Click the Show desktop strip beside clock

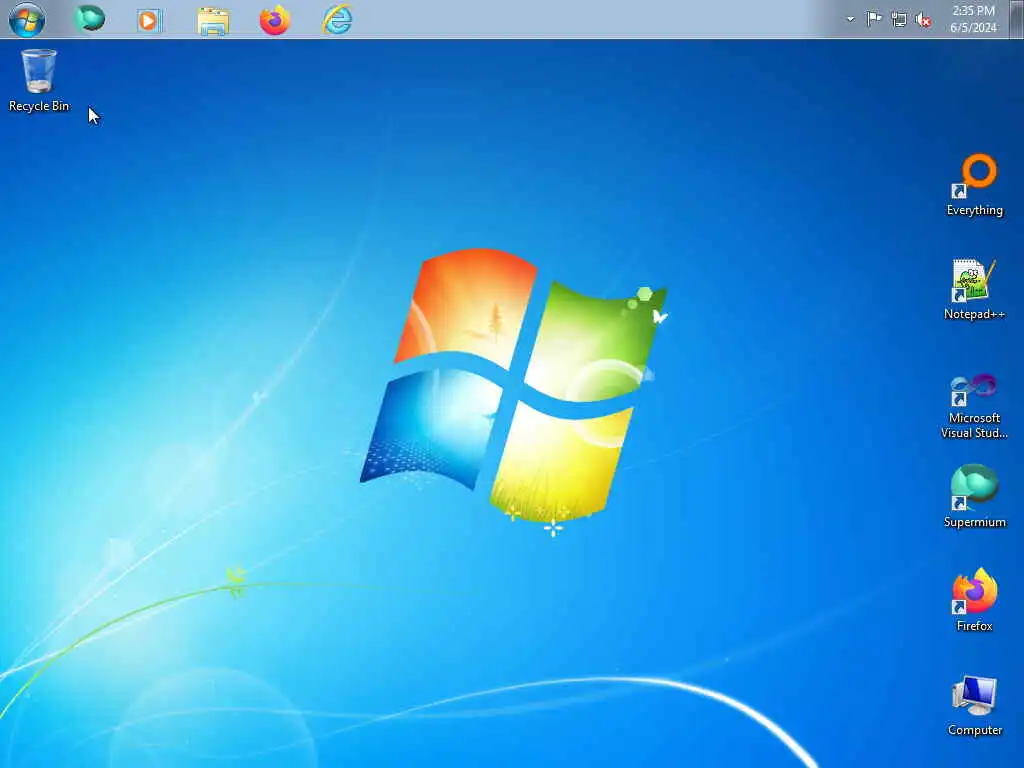tap(1016, 19)
